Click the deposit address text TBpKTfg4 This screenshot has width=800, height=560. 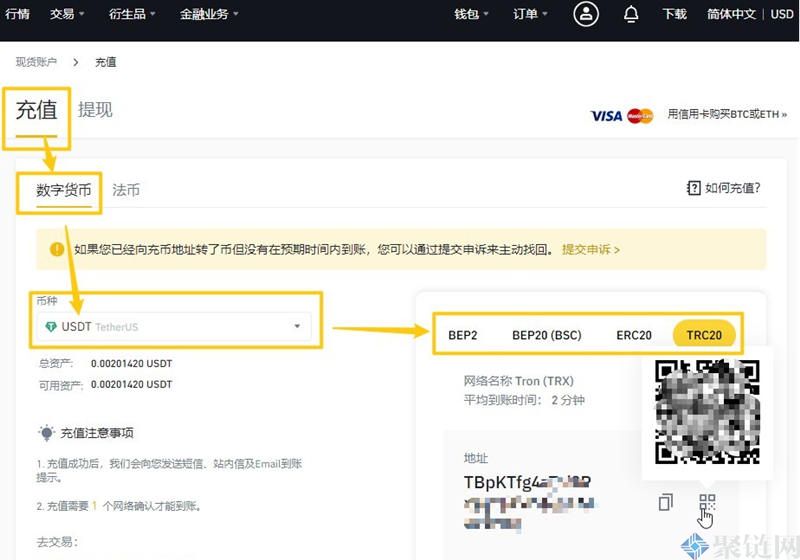pyautogui.click(x=528, y=482)
